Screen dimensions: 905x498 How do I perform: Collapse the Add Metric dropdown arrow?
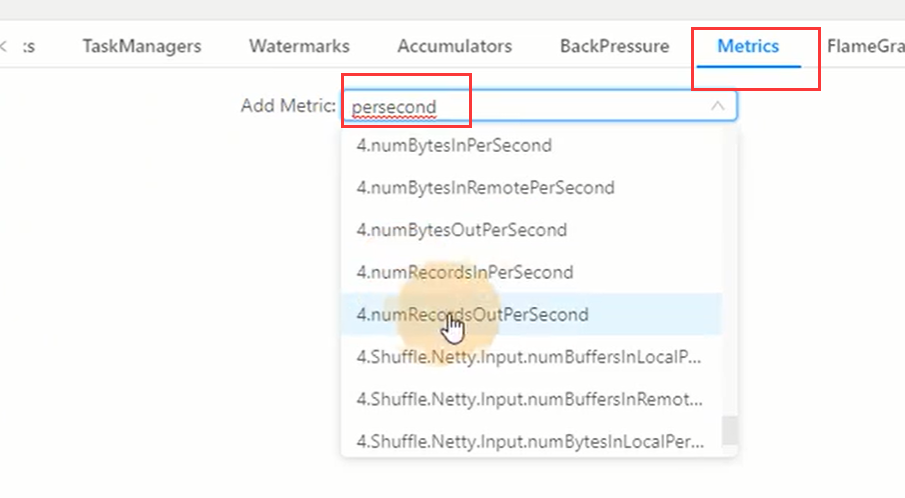coord(717,106)
